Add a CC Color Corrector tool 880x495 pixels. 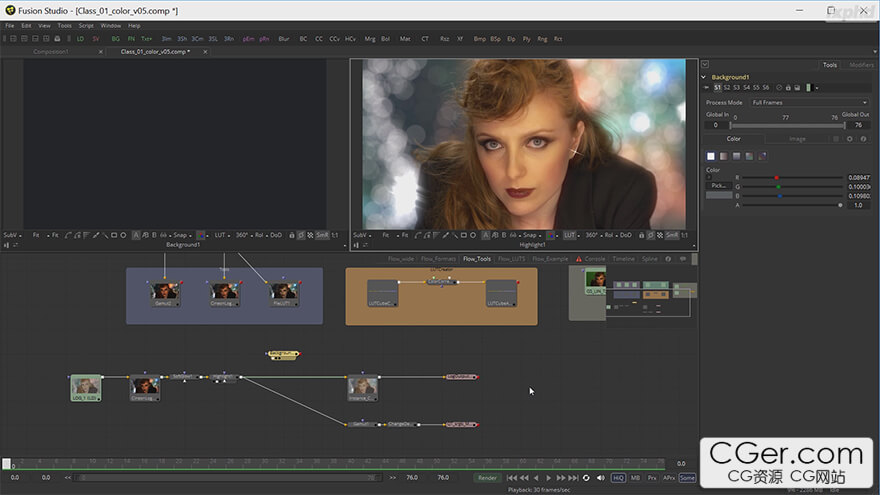319,39
